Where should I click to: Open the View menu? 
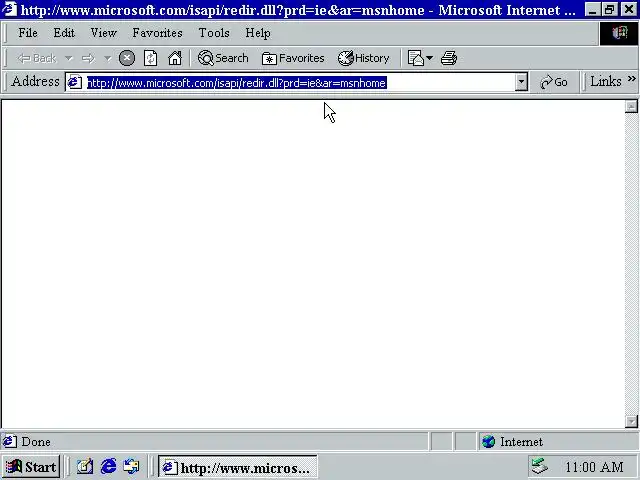[x=103, y=33]
